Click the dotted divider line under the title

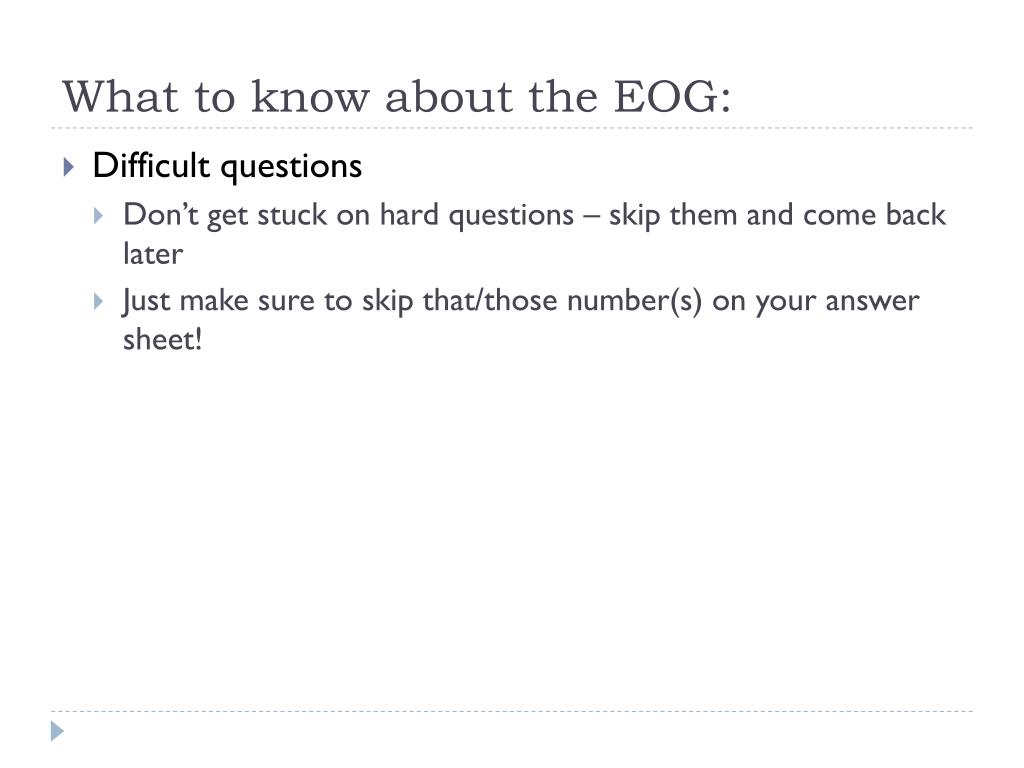click(512, 128)
